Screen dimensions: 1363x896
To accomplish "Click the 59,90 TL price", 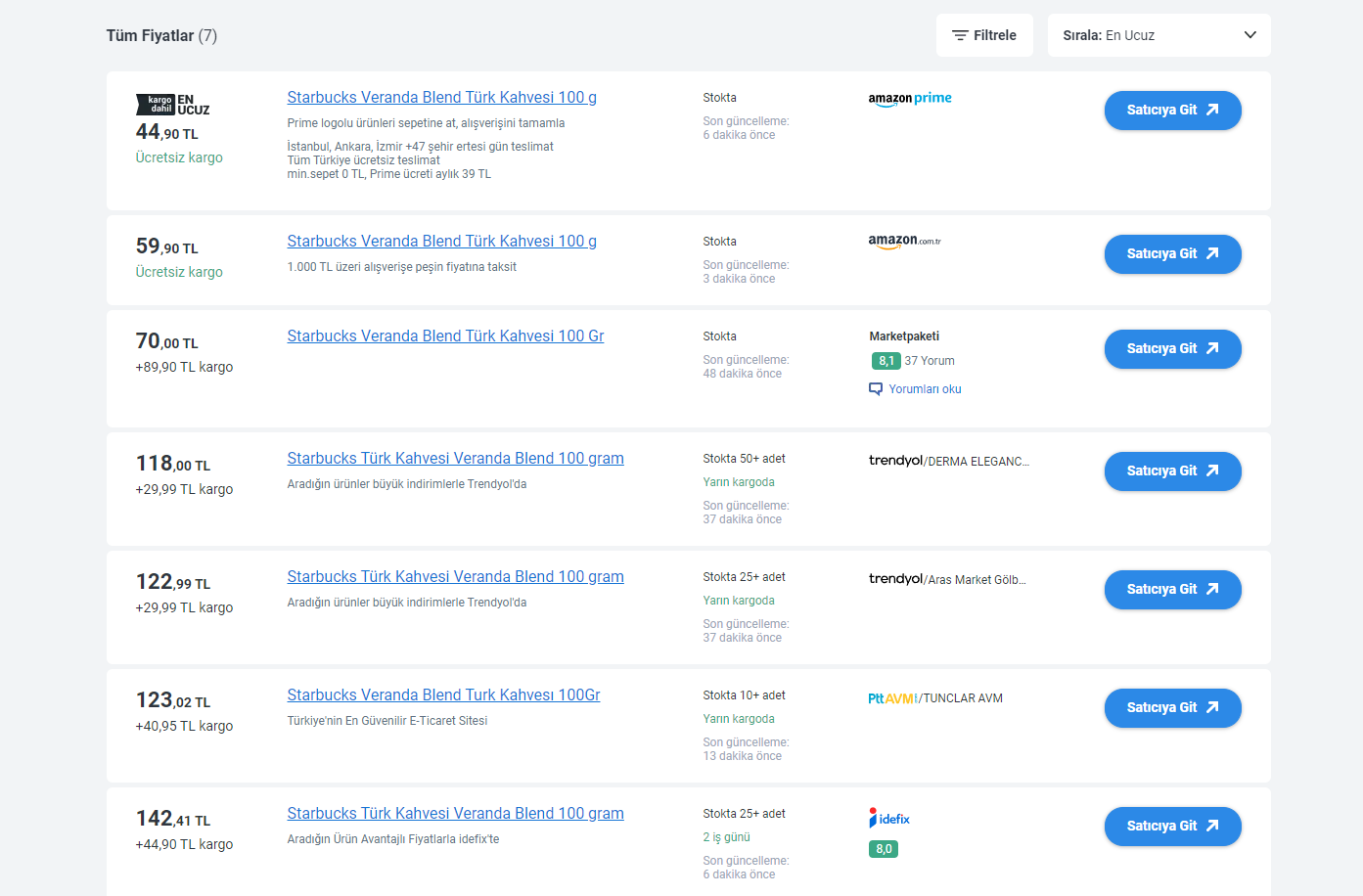I will 167,246.
